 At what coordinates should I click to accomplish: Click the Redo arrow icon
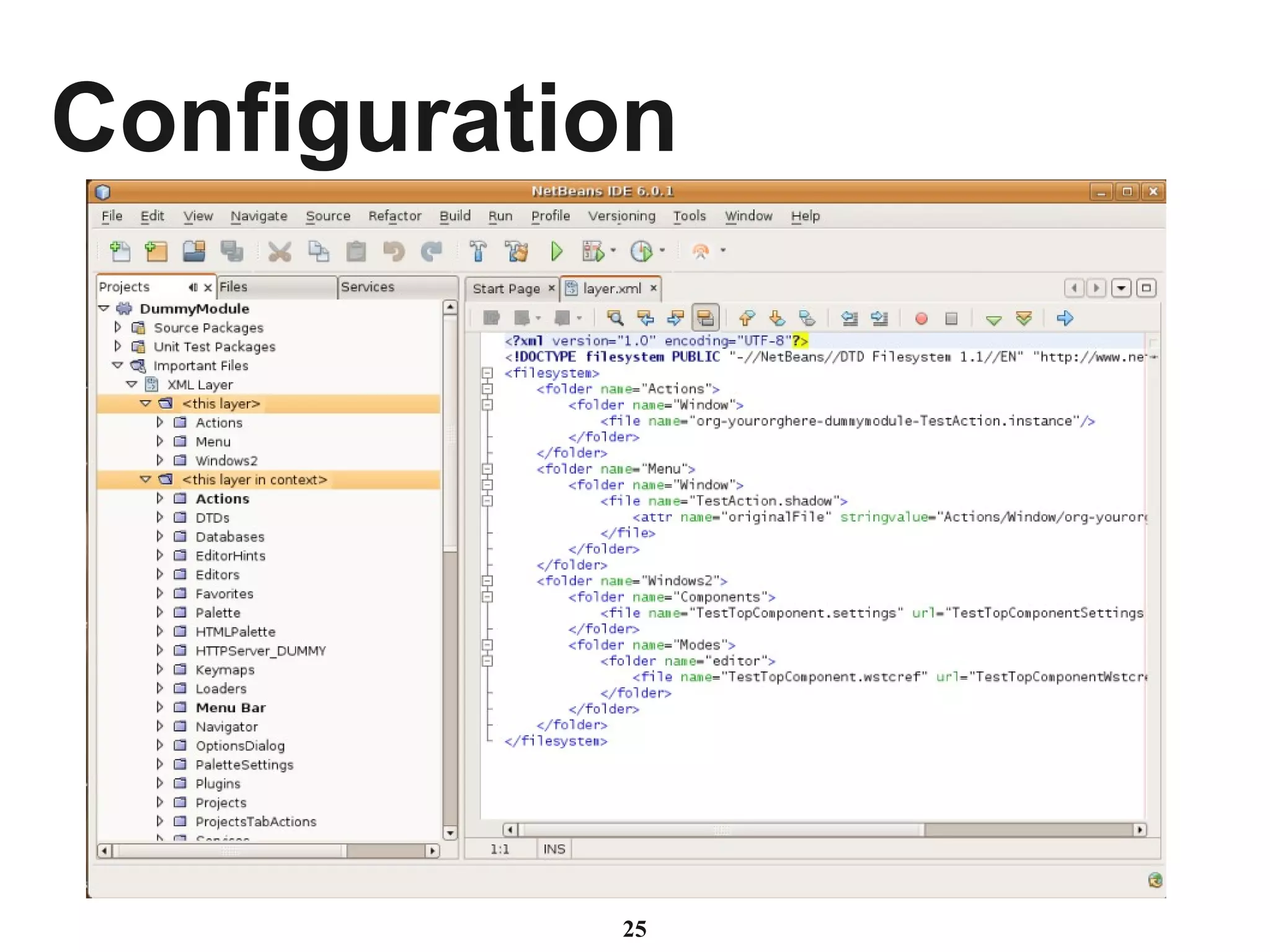tap(432, 251)
